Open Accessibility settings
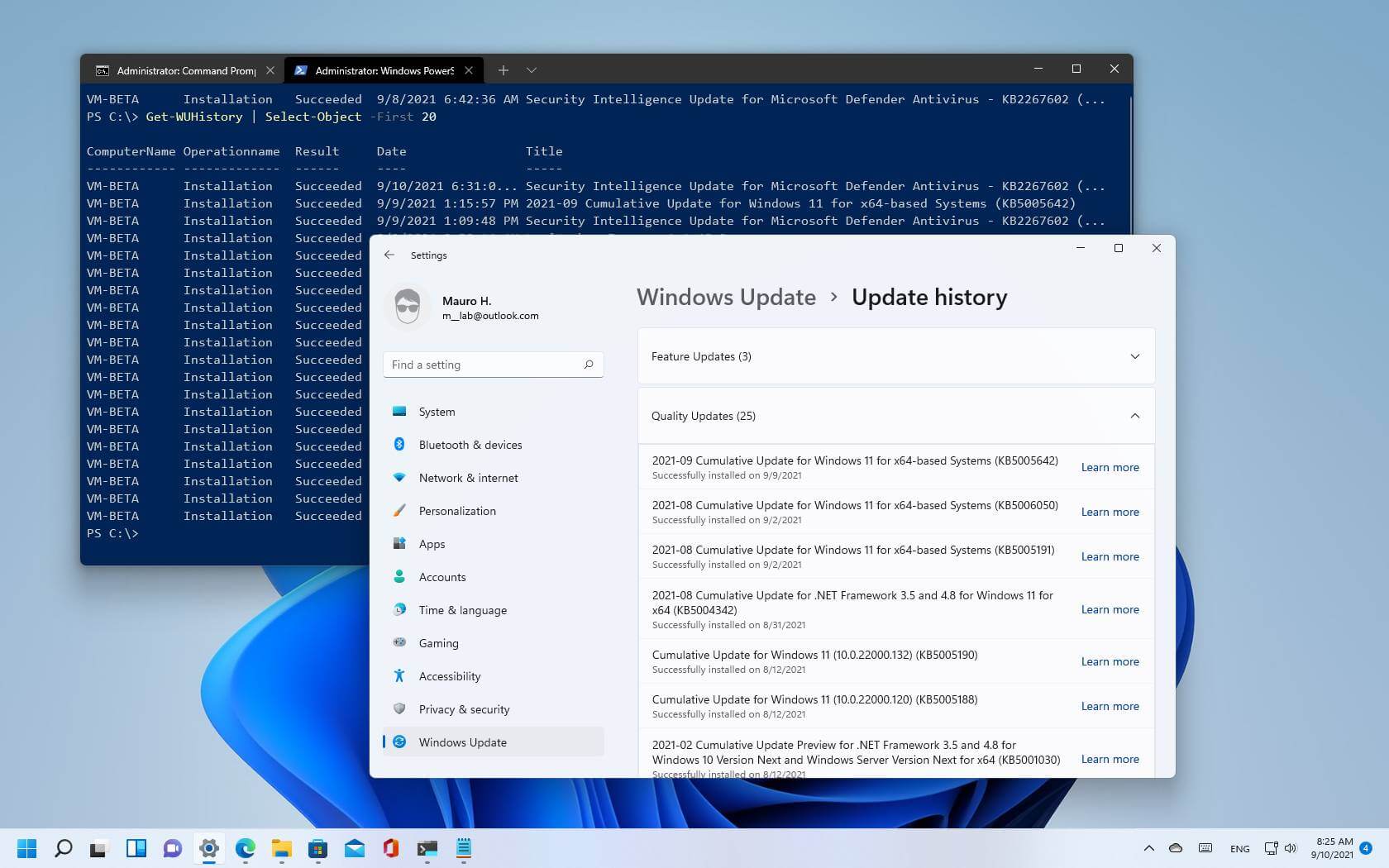The width and height of the screenshot is (1389, 868). pos(450,675)
